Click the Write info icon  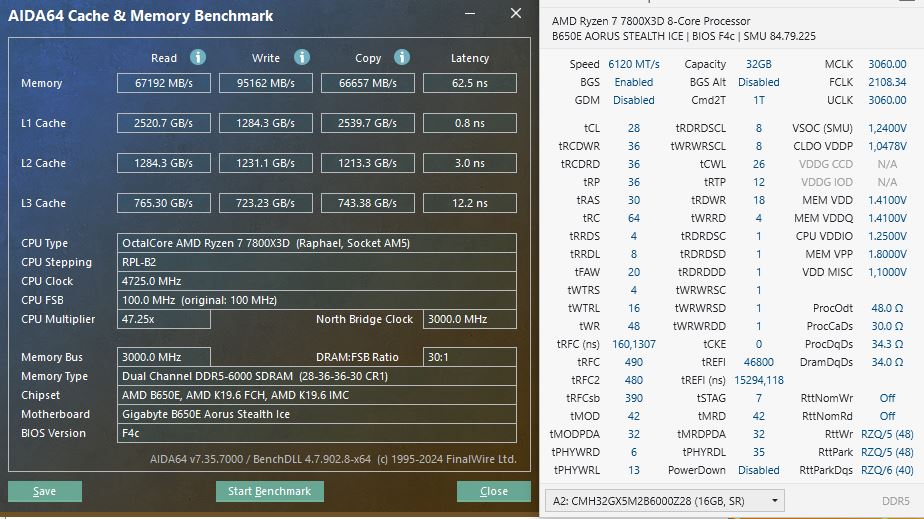[302, 57]
